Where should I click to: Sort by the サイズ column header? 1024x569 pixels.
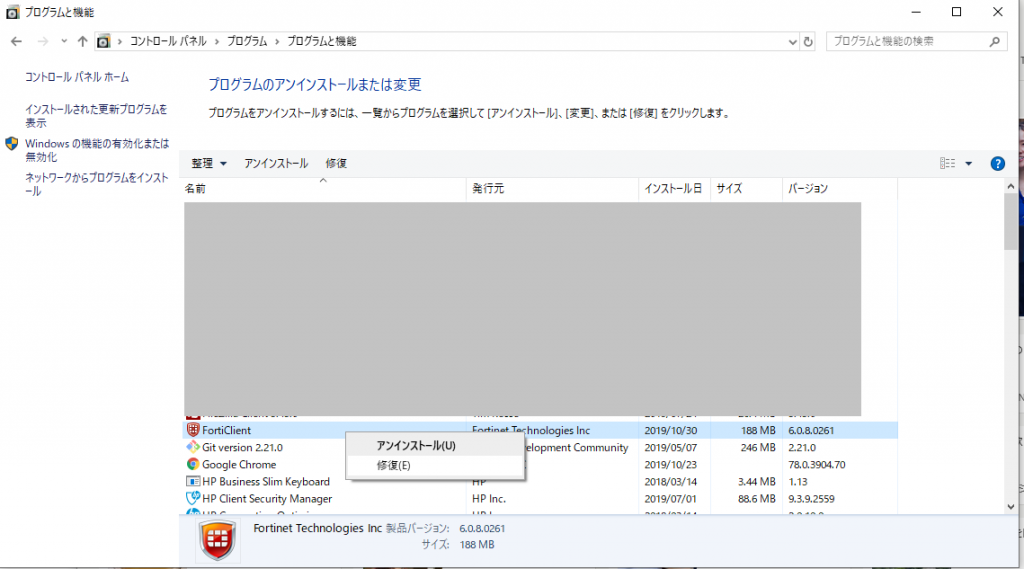pos(746,188)
